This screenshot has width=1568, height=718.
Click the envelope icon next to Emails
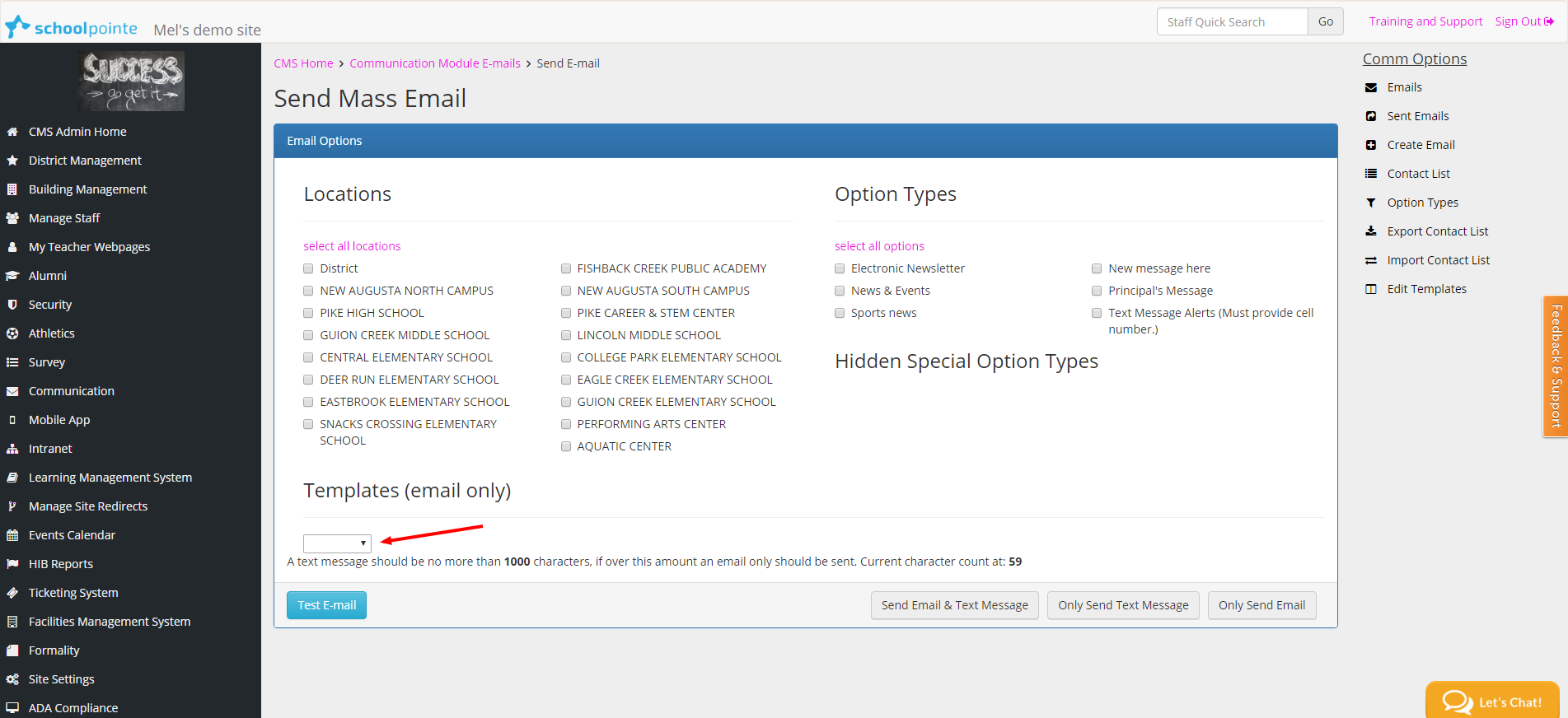(1371, 87)
